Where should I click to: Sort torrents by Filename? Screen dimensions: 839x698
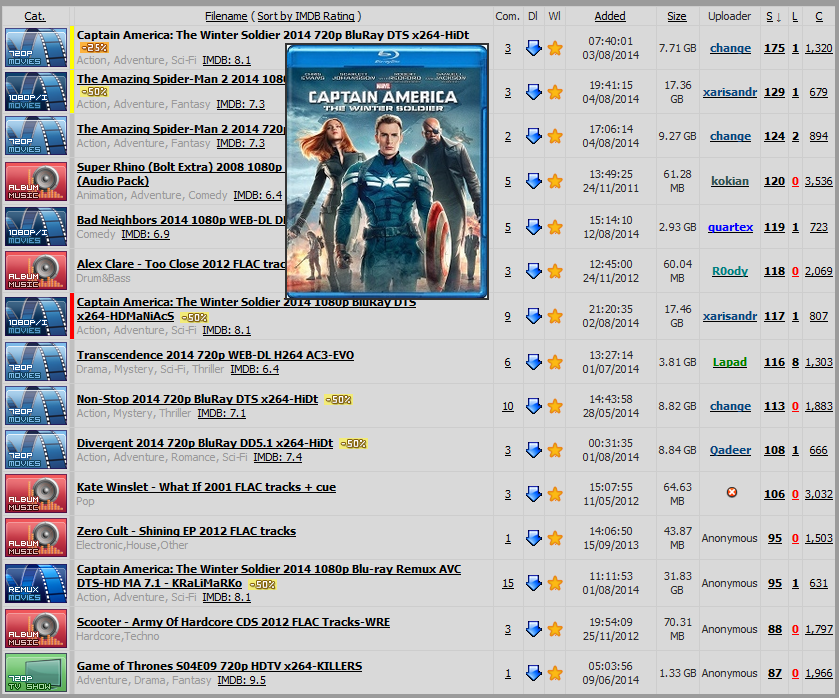(226, 16)
